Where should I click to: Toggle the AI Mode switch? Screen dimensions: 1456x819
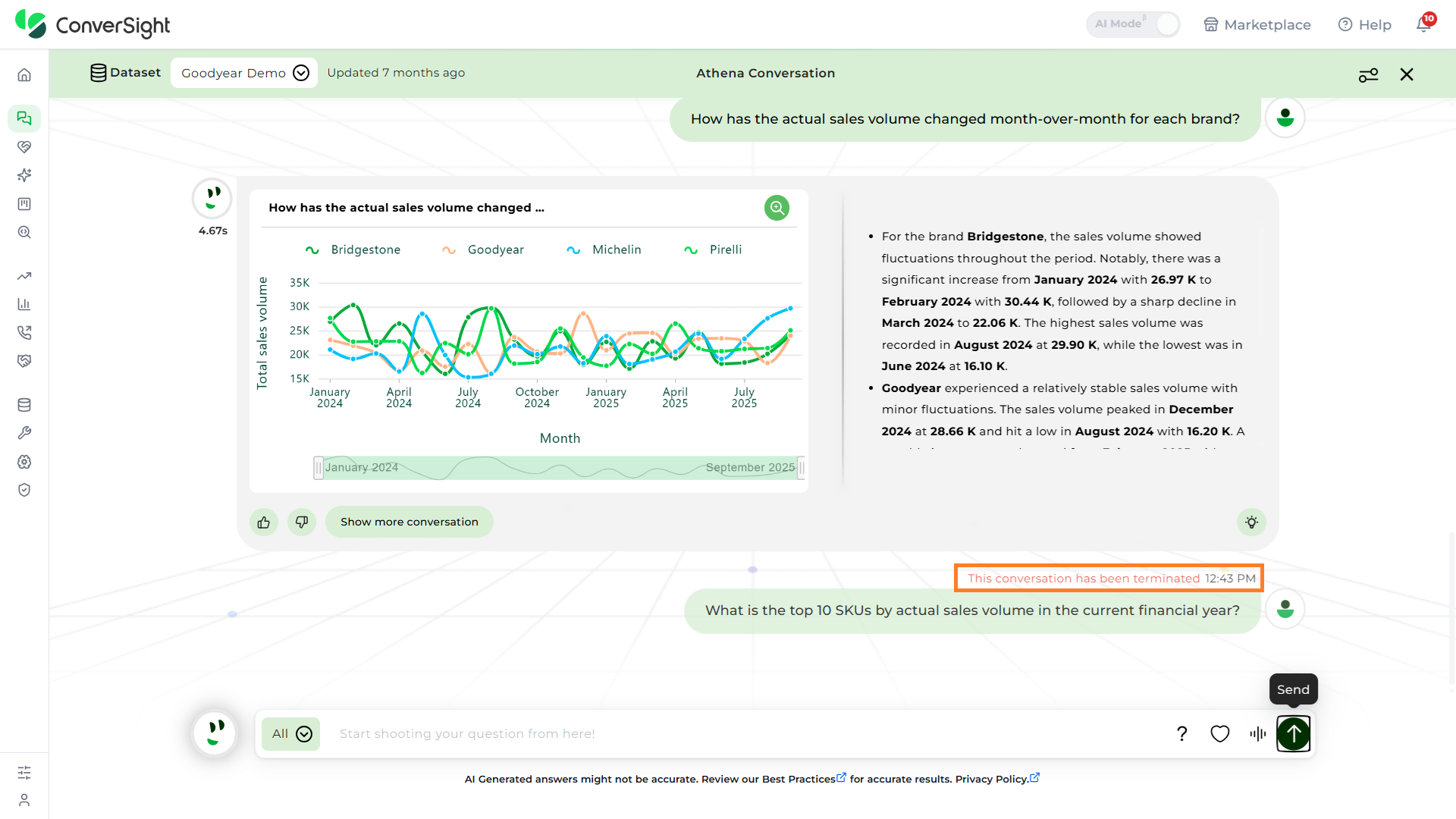pyautogui.click(x=1134, y=24)
